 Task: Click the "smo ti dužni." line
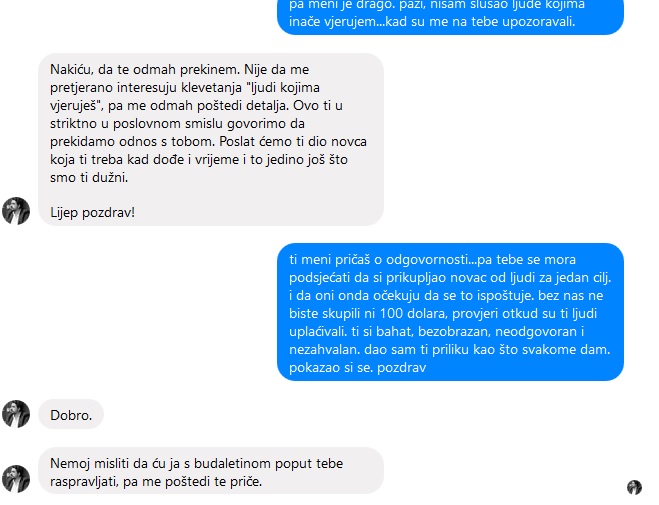tap(89, 177)
